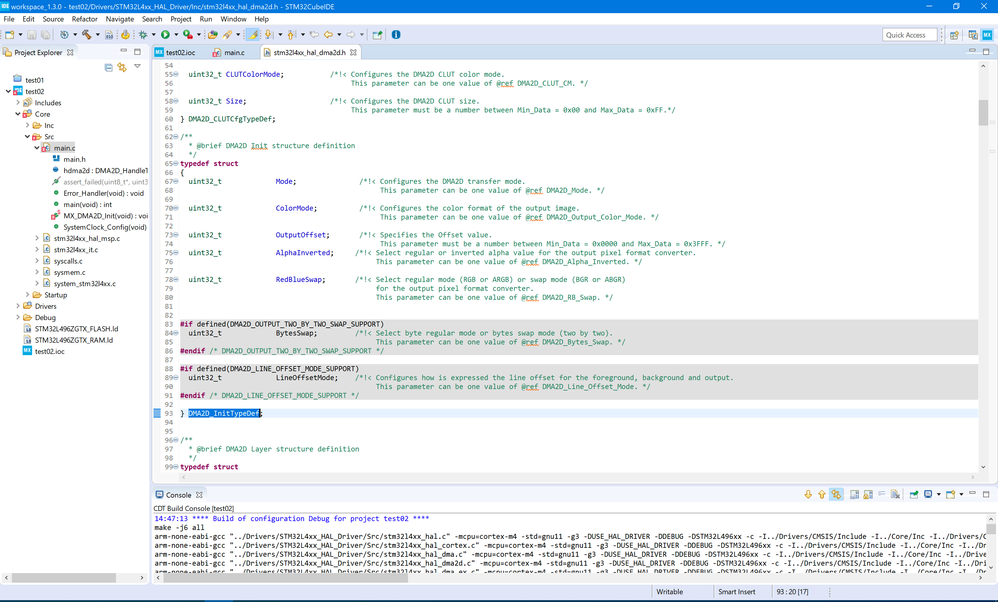Click the Quick Access search field
This screenshot has height=602, width=998.
(909, 35)
